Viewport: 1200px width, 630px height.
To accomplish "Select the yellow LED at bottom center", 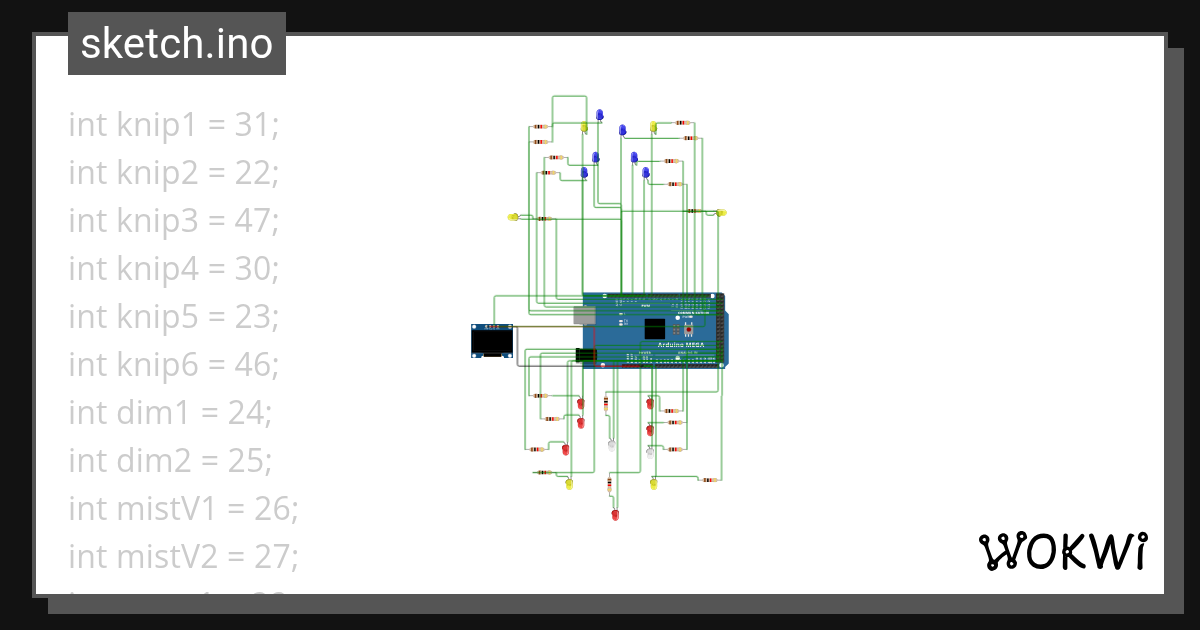I will [x=654, y=485].
